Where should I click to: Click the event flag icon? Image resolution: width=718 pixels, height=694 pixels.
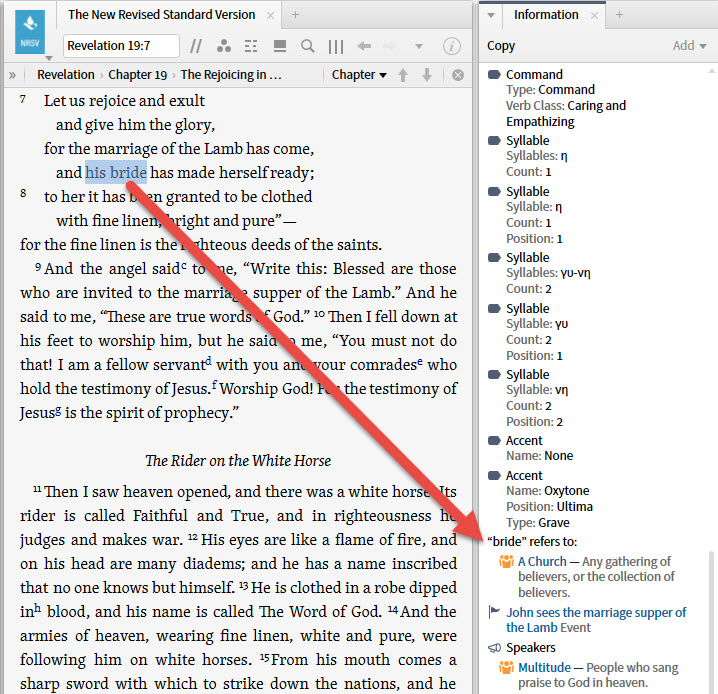[494, 612]
